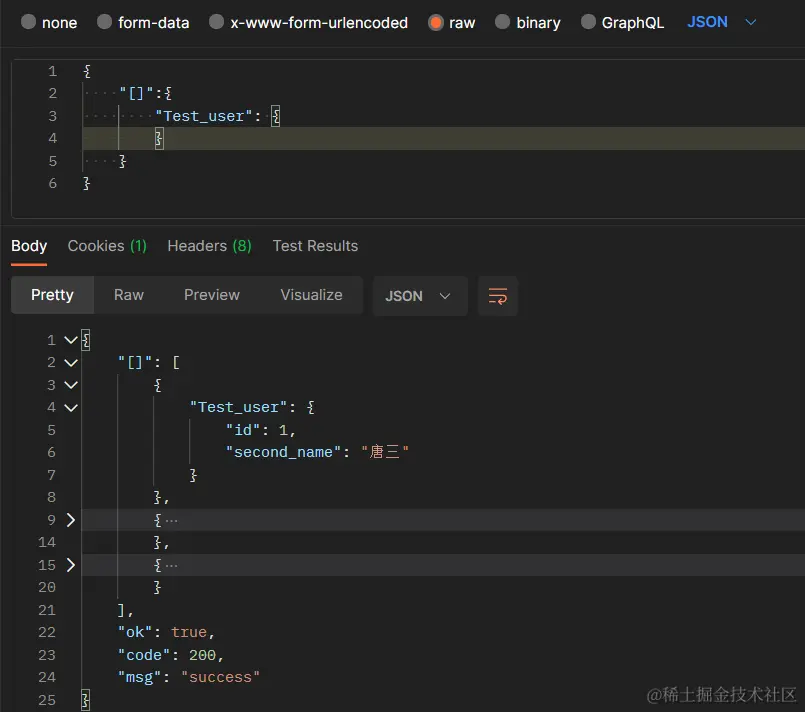Select the Pretty response view
Viewport: 805px width, 712px height.
point(52,295)
